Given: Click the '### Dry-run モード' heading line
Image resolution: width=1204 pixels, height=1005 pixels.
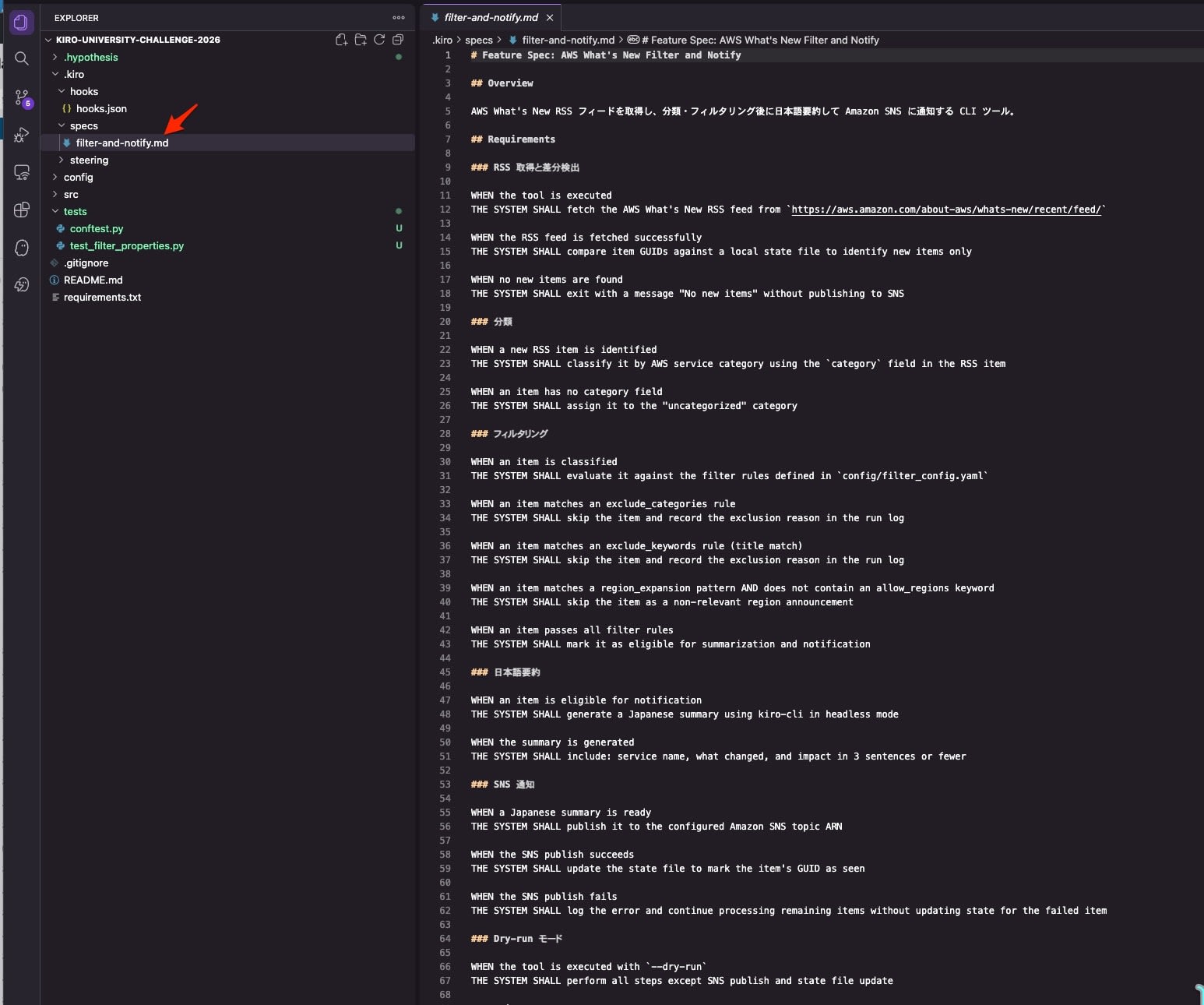Looking at the screenshot, I should (x=516, y=939).
